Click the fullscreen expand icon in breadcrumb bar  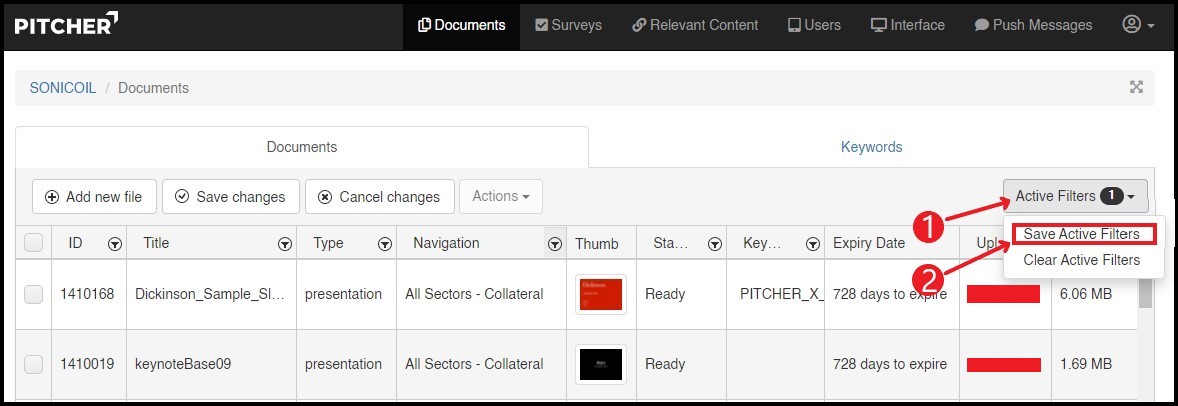(1136, 87)
